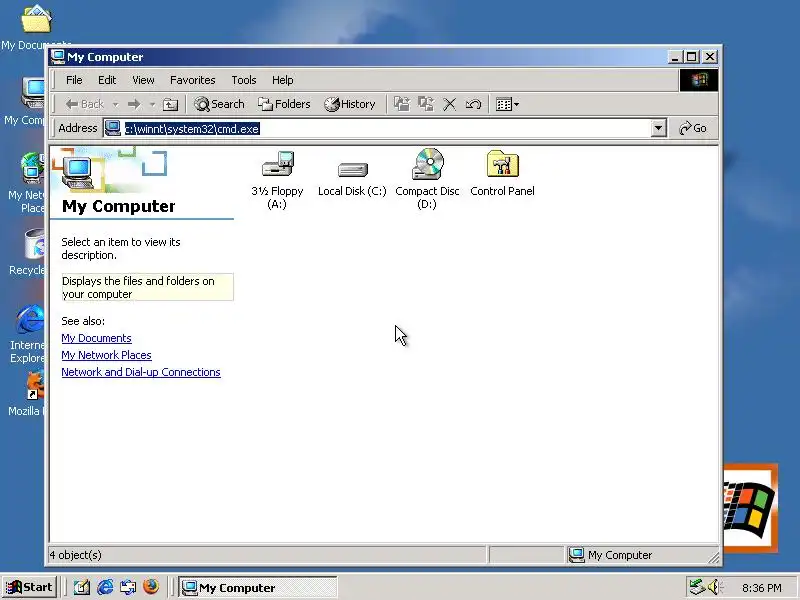Viewport: 800px width, 600px height.
Task: Click the '4 object(s)' status text
Action: (75, 555)
